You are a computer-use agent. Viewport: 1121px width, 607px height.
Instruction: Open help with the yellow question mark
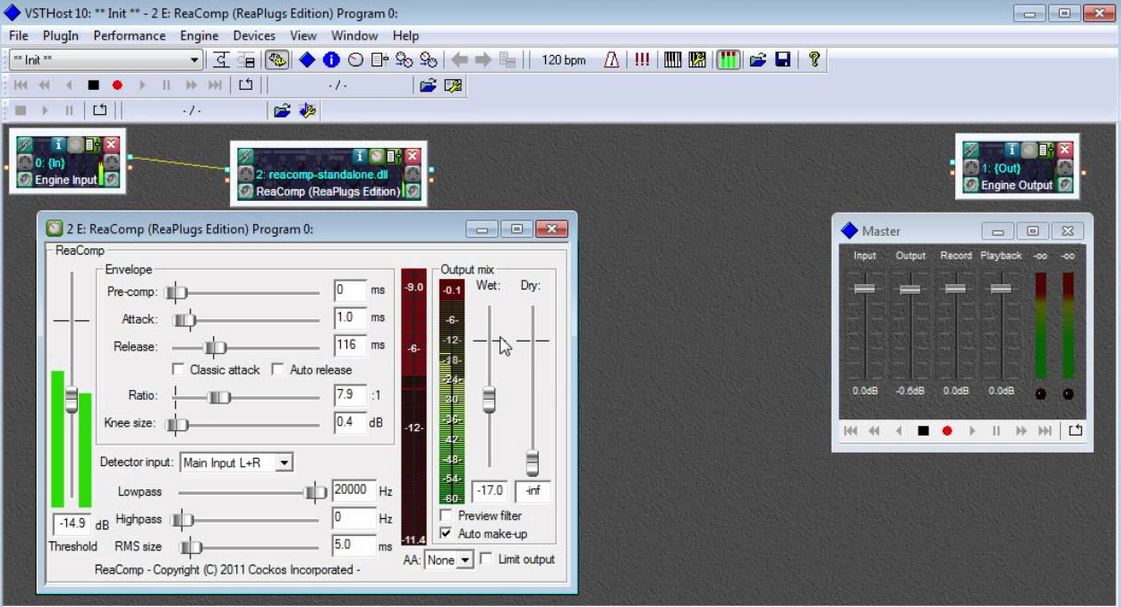click(814, 60)
